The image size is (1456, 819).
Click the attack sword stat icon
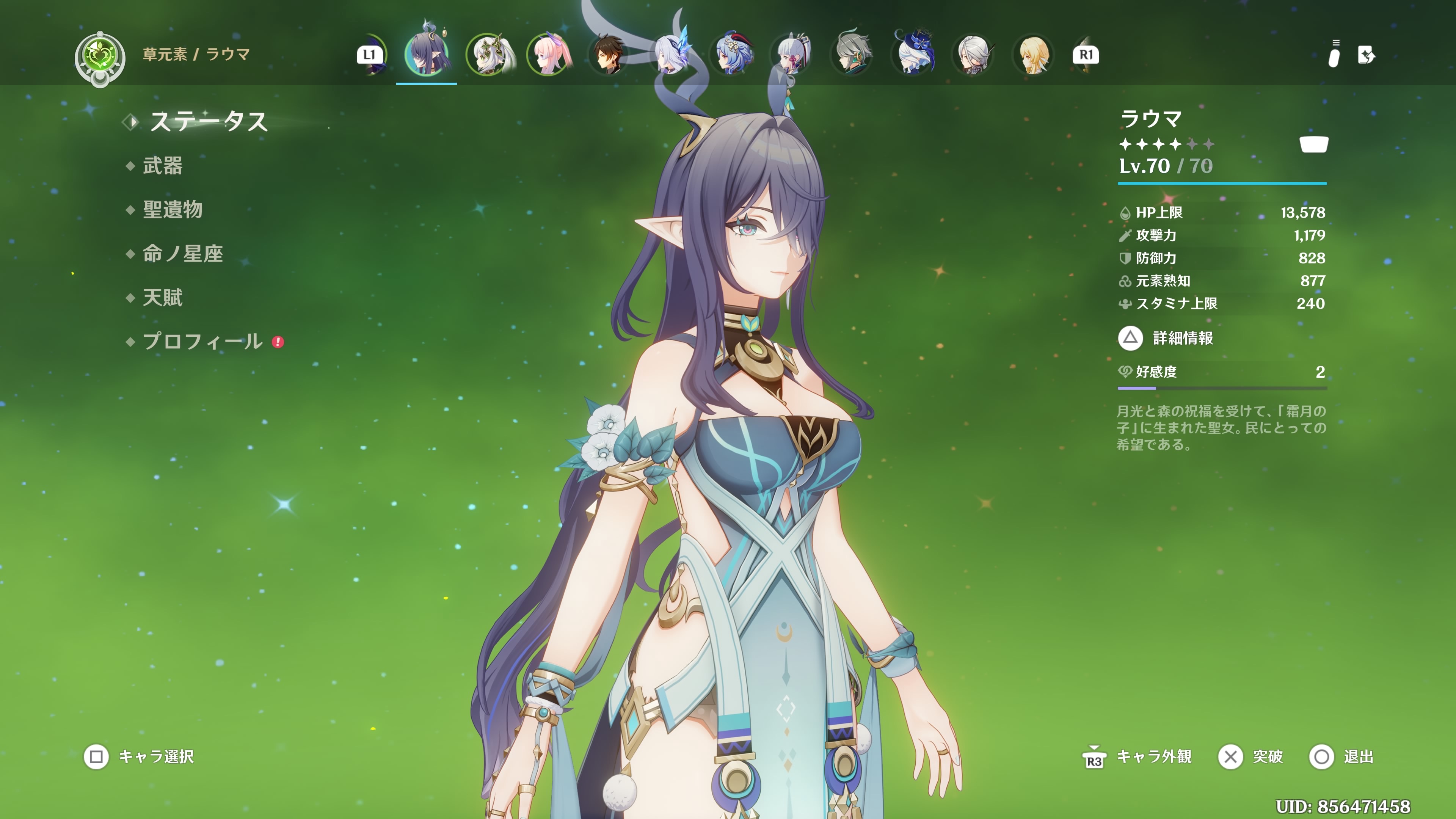coord(1125,236)
